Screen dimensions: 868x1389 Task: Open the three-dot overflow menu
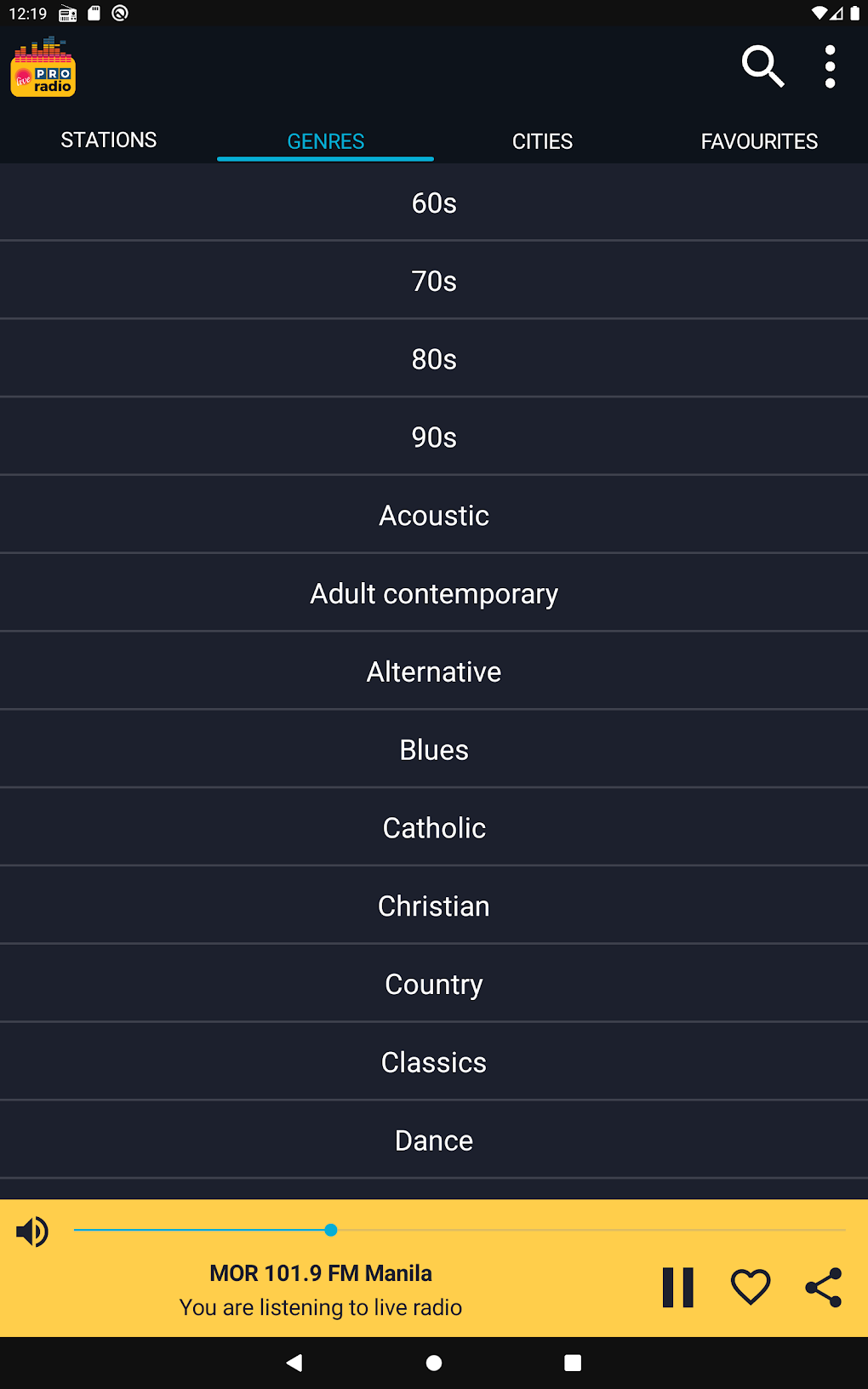[x=830, y=66]
